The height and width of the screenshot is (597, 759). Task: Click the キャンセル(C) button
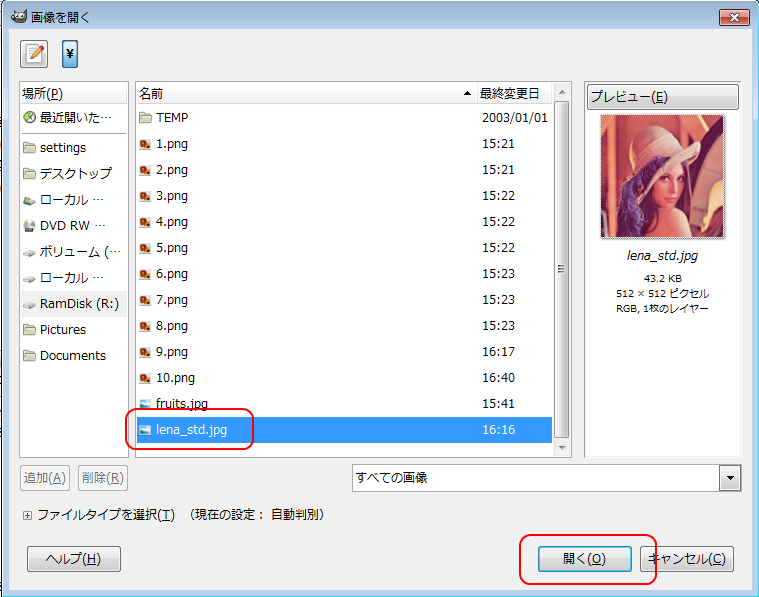pyautogui.click(x=686, y=559)
